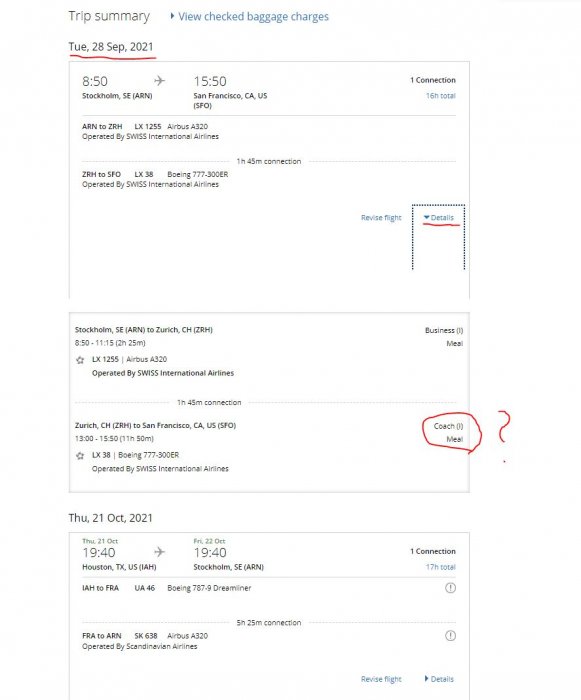
Task: Click the airplane icon on Houston departure
Action: [x=159, y=552]
